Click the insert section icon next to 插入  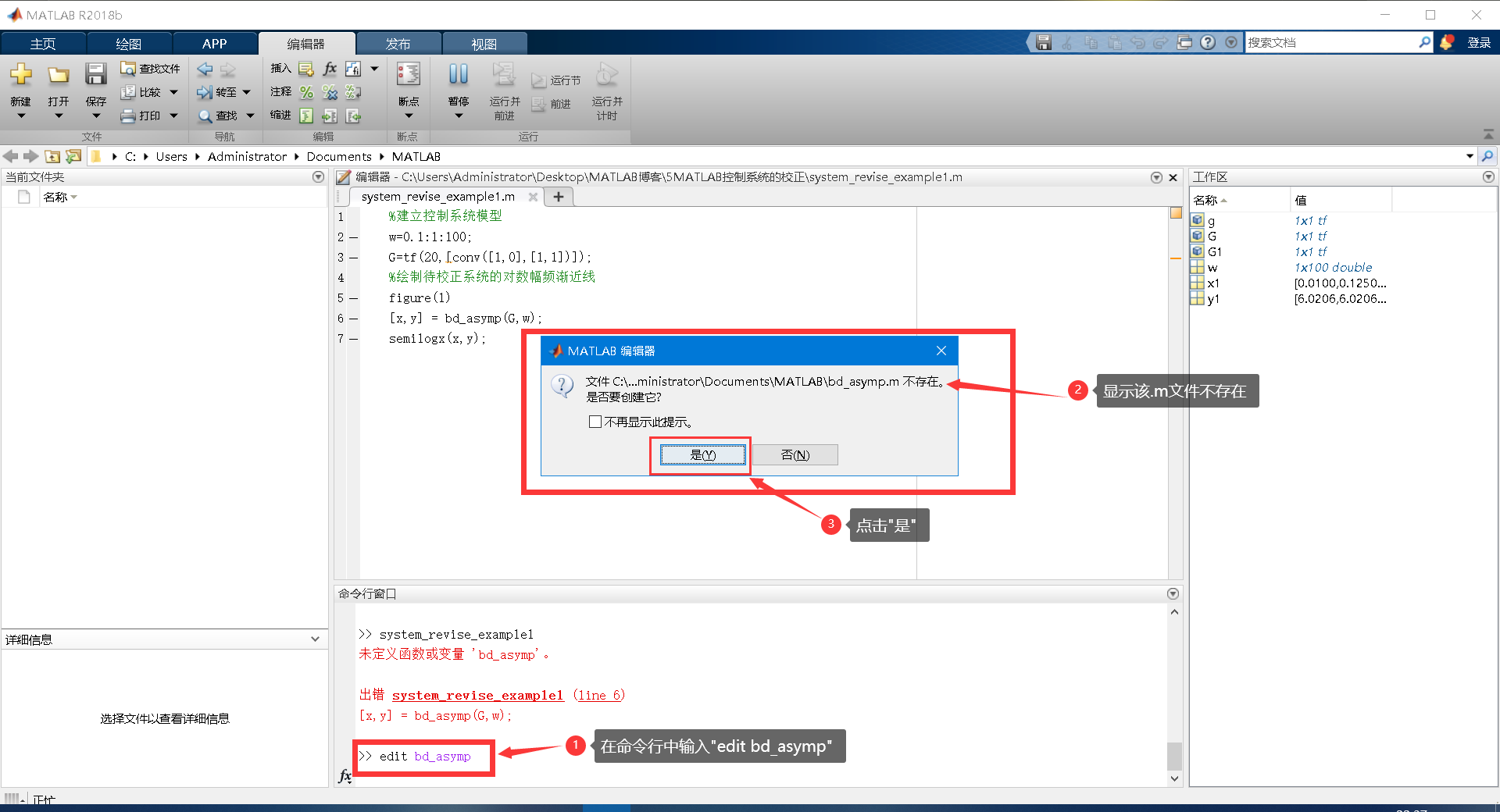coord(306,69)
